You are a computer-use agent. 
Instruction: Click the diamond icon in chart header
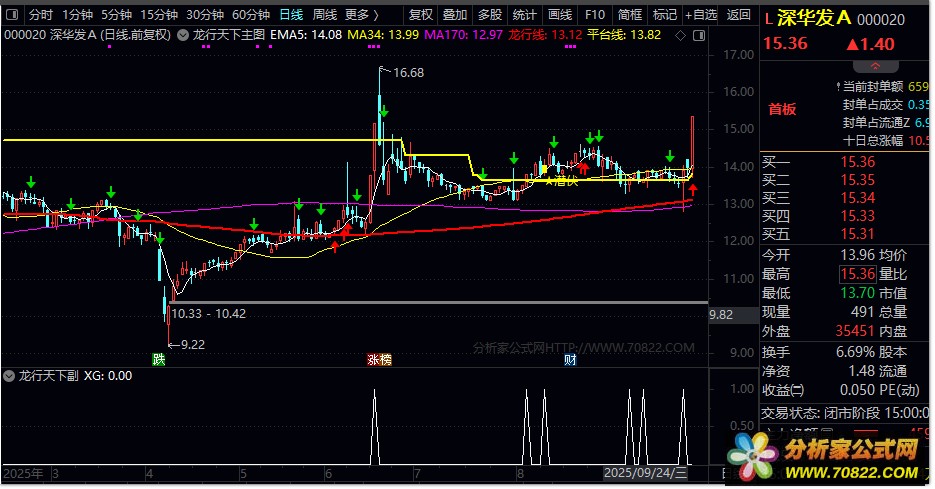(680, 36)
